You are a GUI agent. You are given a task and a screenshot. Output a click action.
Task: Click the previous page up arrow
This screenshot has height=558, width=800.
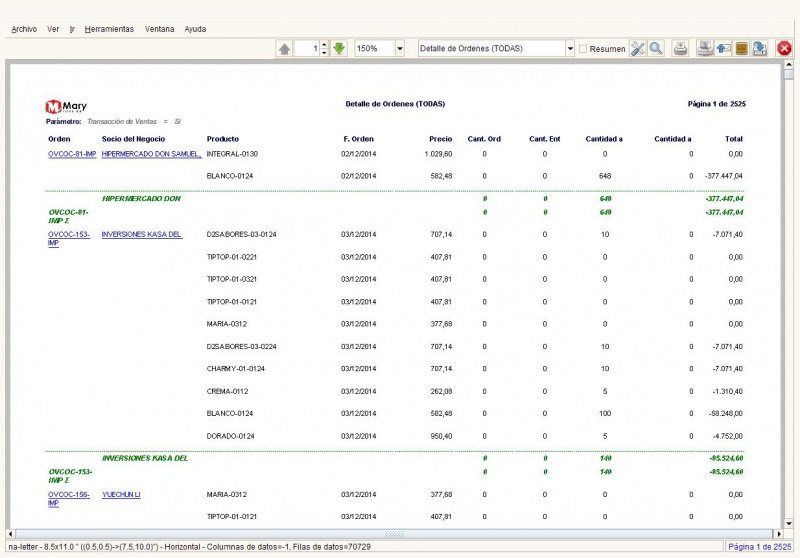tap(284, 49)
